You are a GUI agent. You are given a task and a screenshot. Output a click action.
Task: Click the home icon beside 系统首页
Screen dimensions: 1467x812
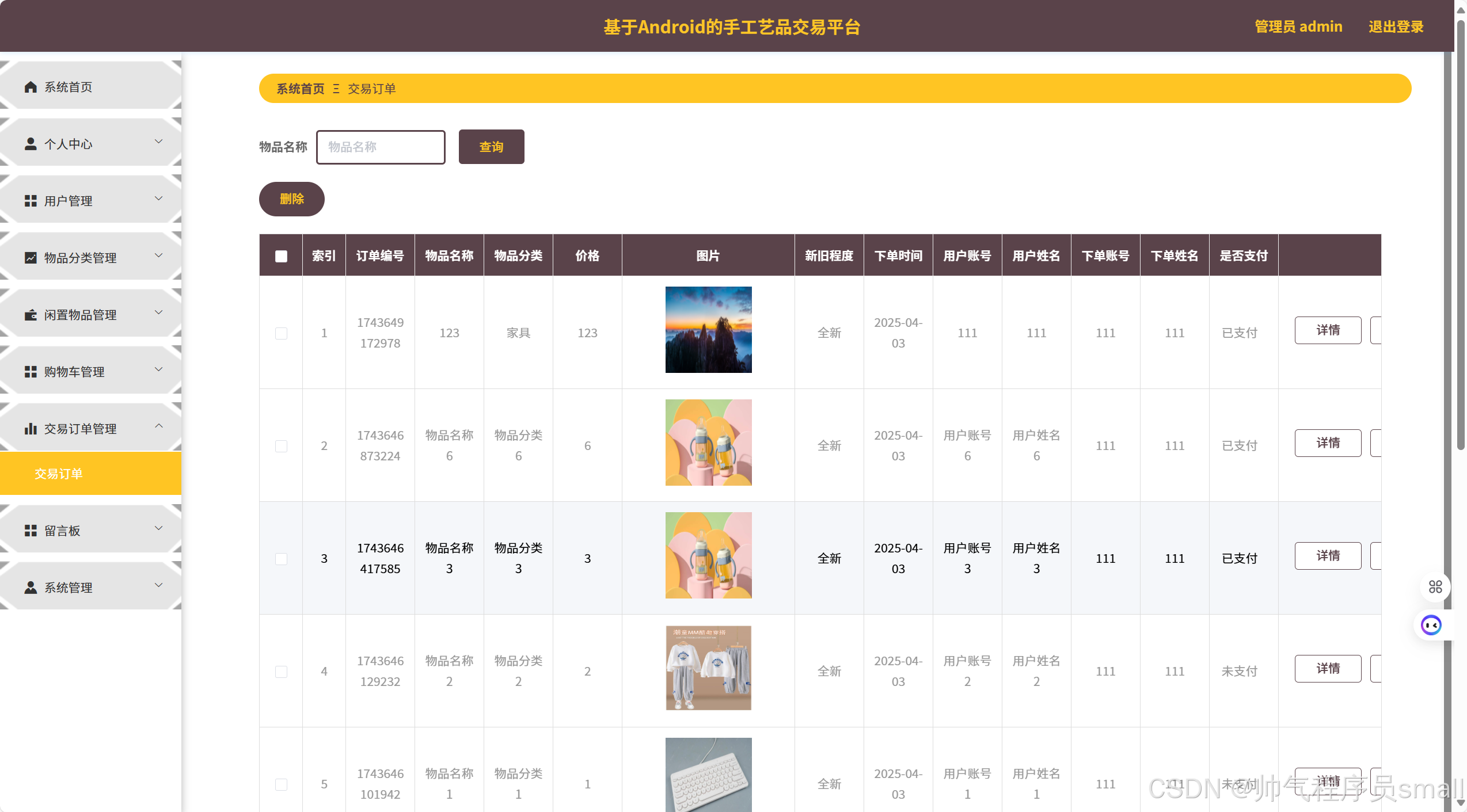[x=31, y=87]
